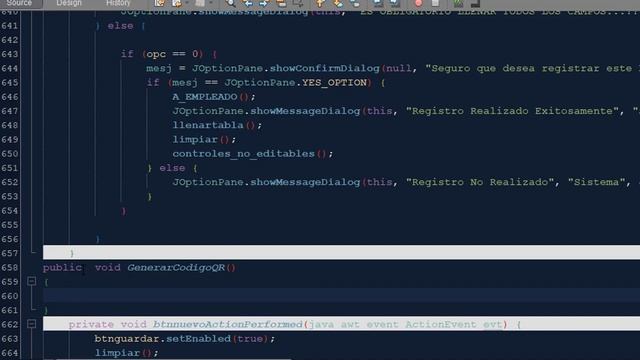Click the private keyword on line 662
The height and width of the screenshot is (360, 640).
[x=91, y=324]
